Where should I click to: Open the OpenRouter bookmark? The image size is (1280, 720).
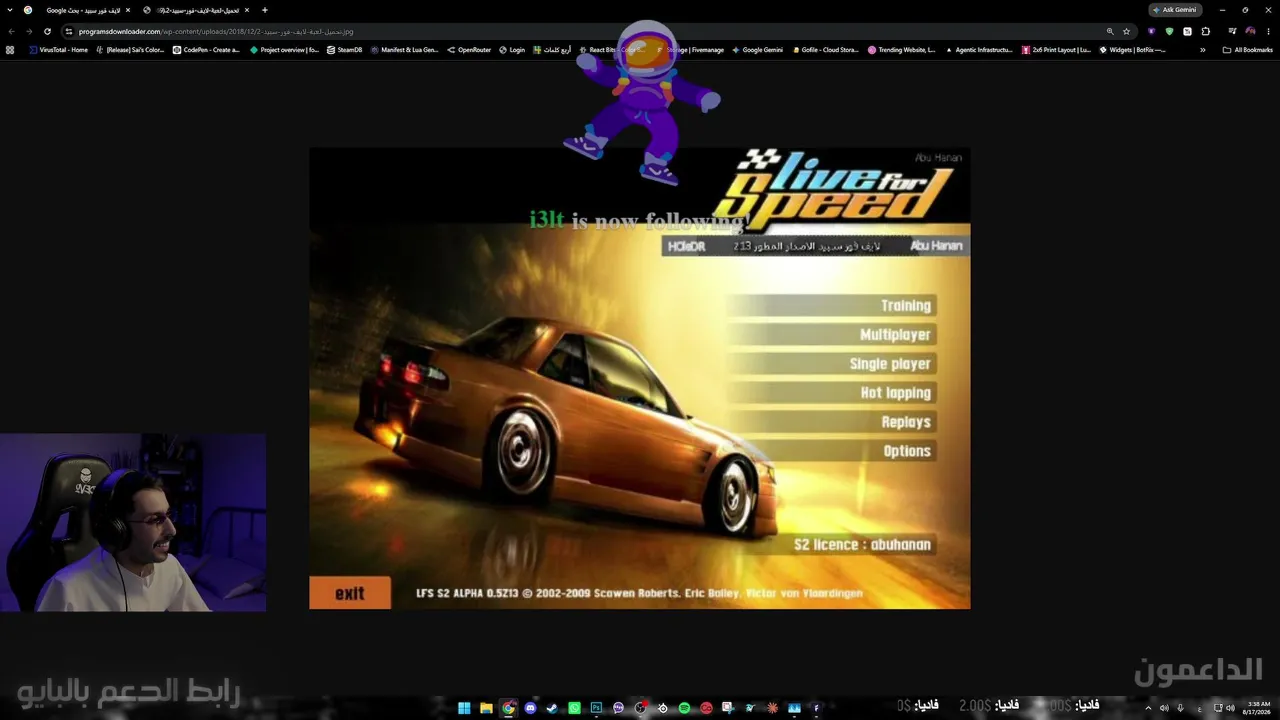[469, 49]
